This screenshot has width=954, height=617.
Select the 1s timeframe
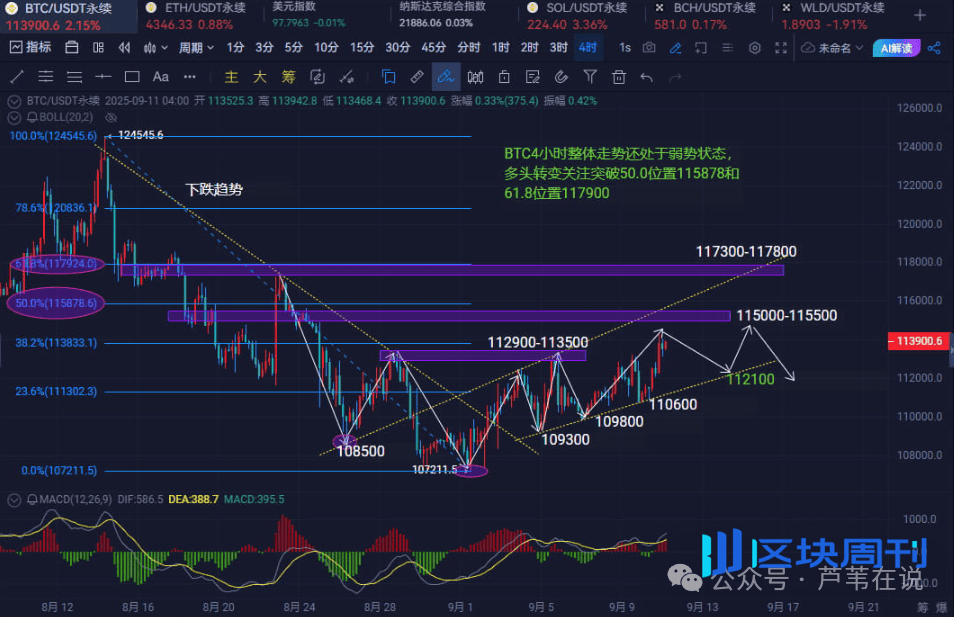point(625,47)
